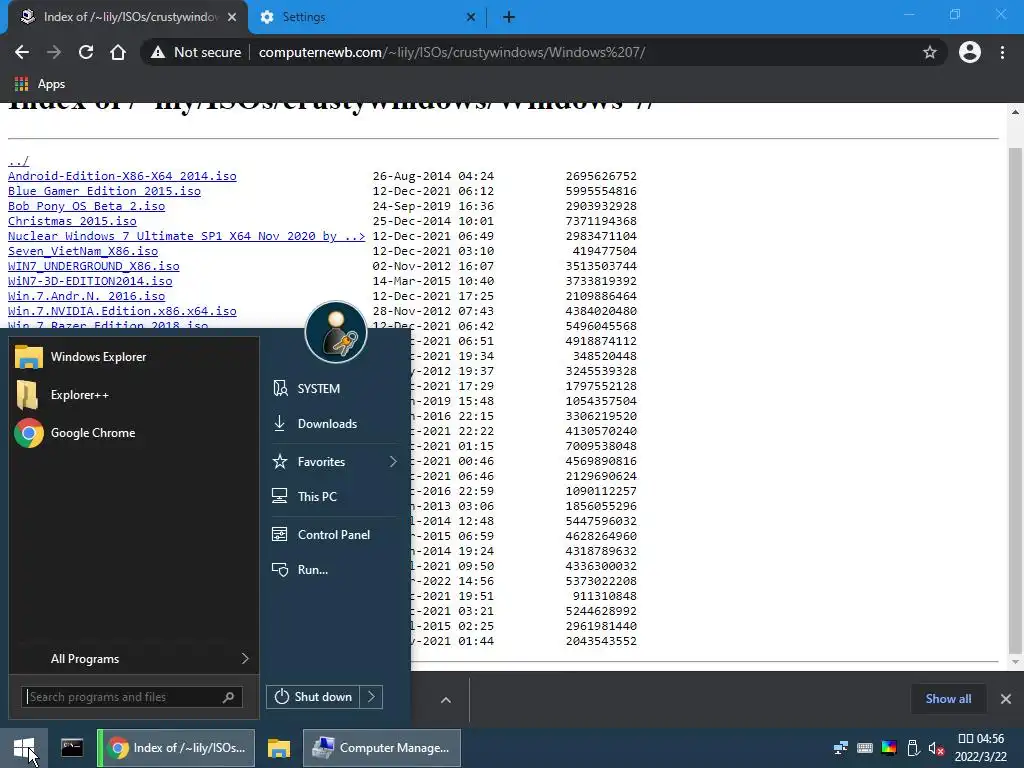
Task: Click Show all downloads
Action: click(x=948, y=699)
